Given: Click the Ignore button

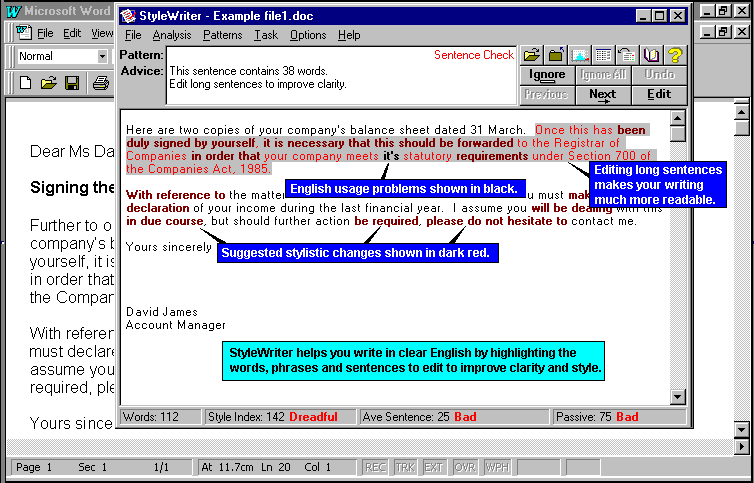Looking at the screenshot, I should pos(547,75).
